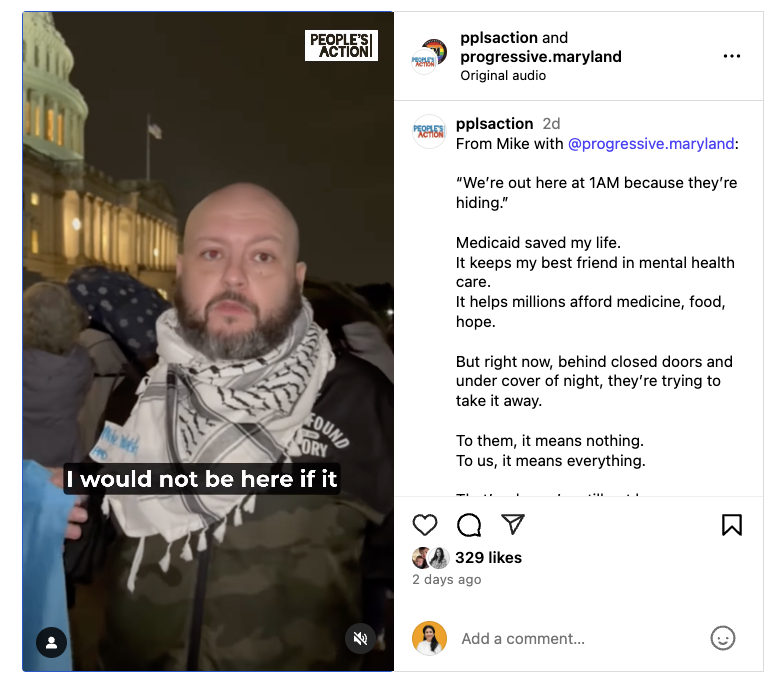Image resolution: width=778 pixels, height=686 pixels.
Task: Open the 329 likes list
Action: point(488,558)
